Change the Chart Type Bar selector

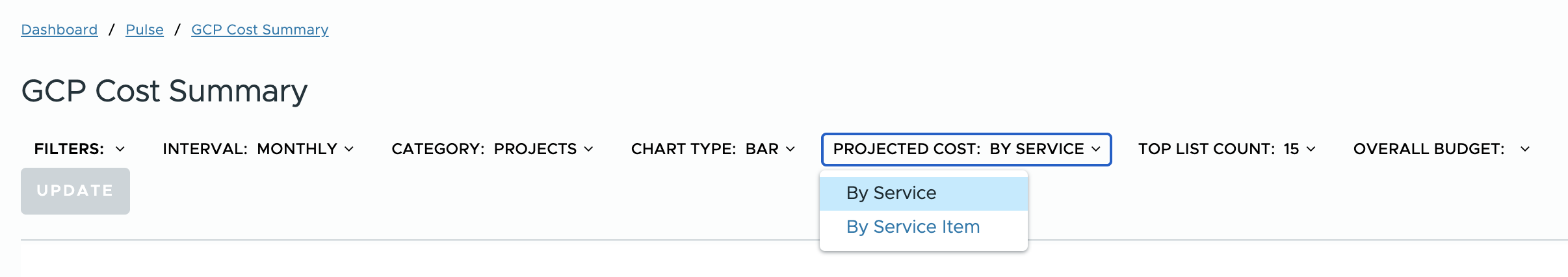click(x=712, y=149)
